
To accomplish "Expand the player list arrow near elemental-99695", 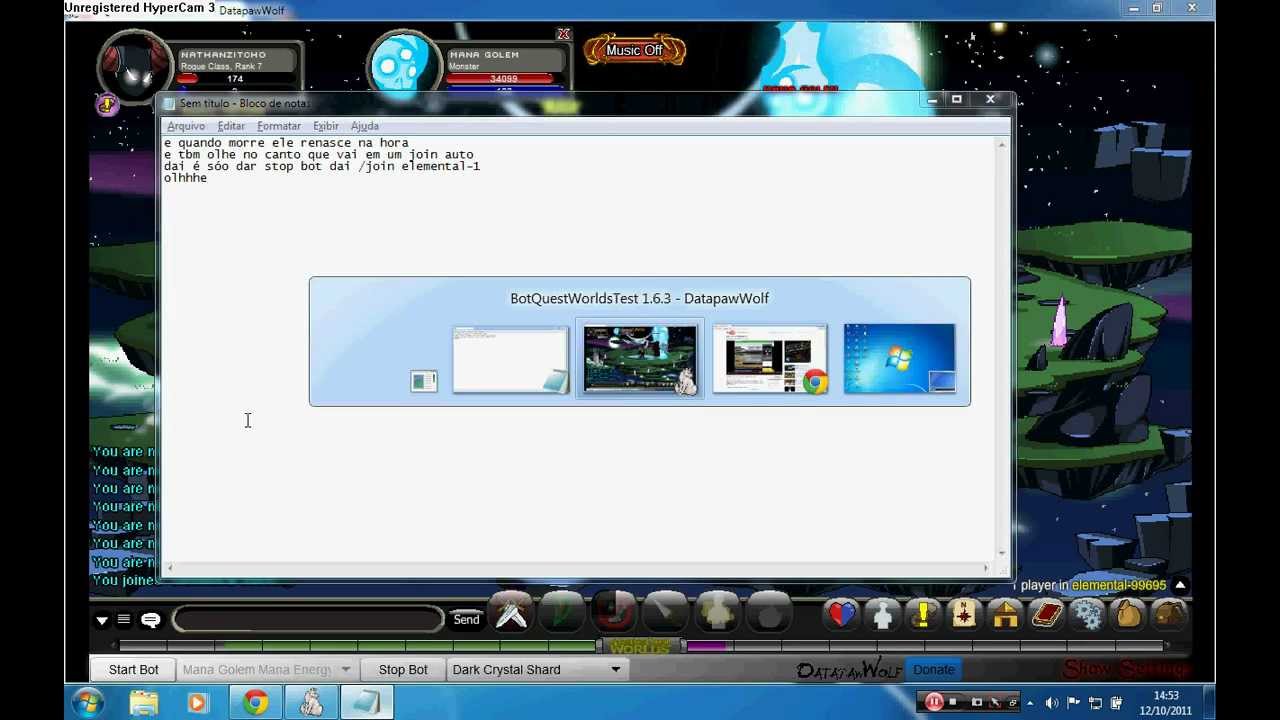I will point(1180,585).
